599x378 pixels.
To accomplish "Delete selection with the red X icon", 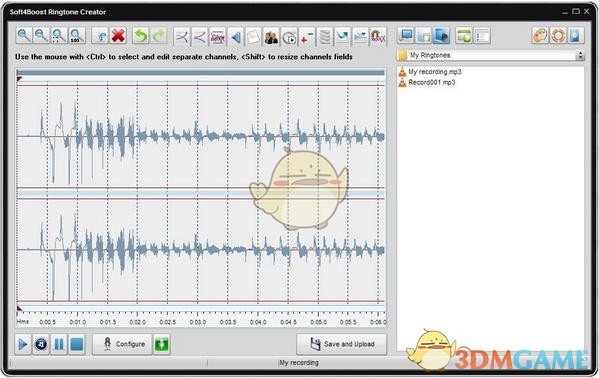I will [x=118, y=36].
